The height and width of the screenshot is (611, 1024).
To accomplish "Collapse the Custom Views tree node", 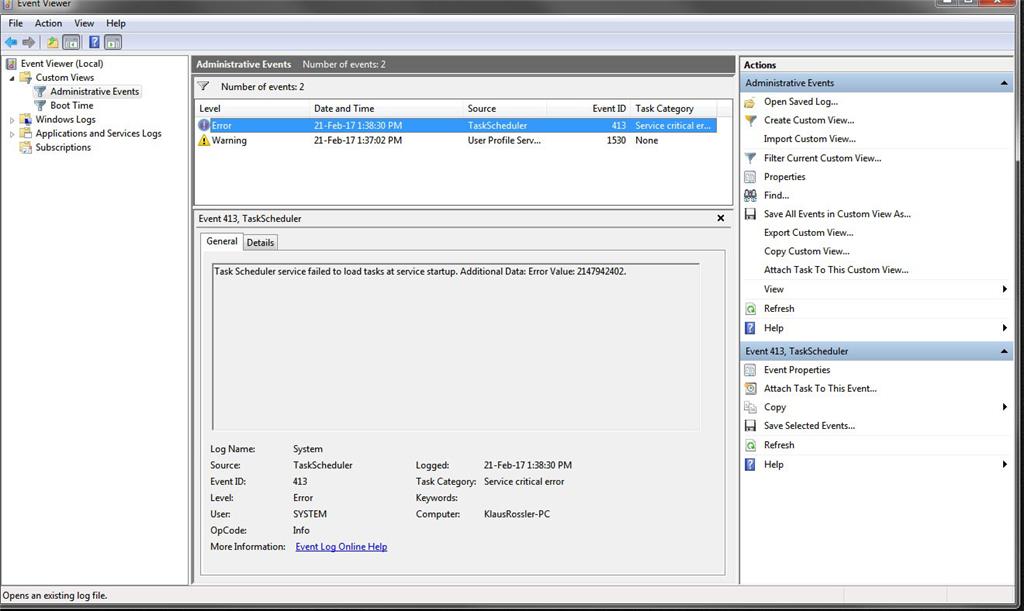I will (13, 78).
